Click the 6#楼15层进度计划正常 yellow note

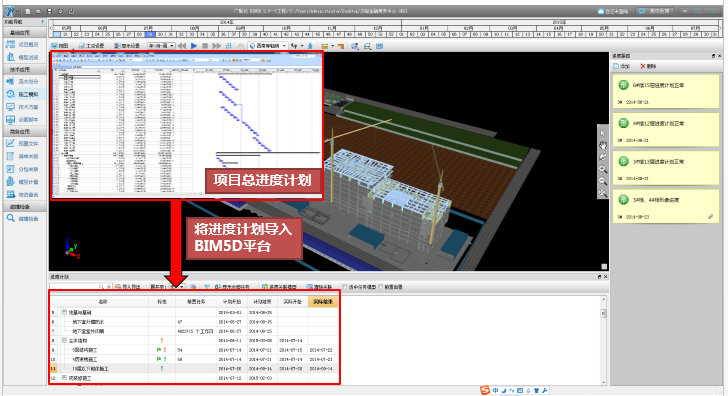pos(665,92)
